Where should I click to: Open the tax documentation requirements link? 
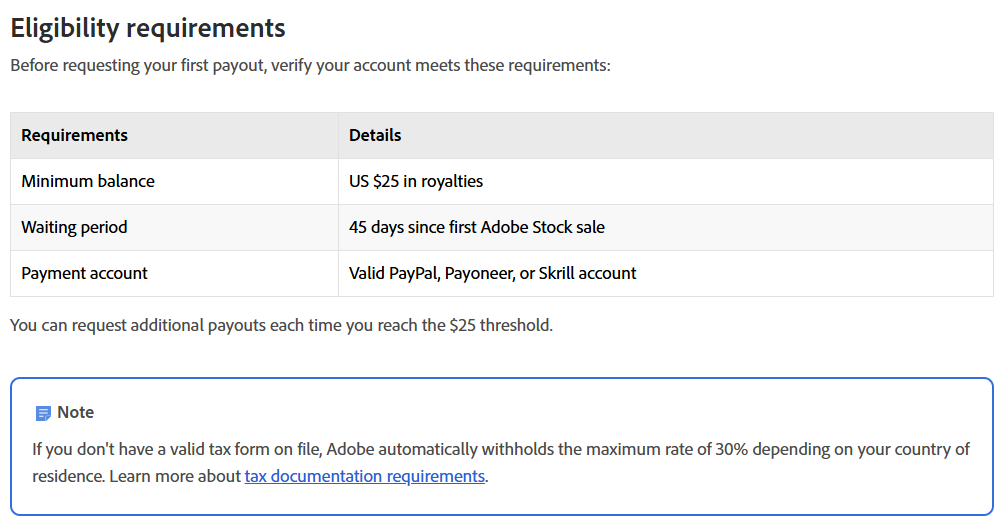point(364,476)
